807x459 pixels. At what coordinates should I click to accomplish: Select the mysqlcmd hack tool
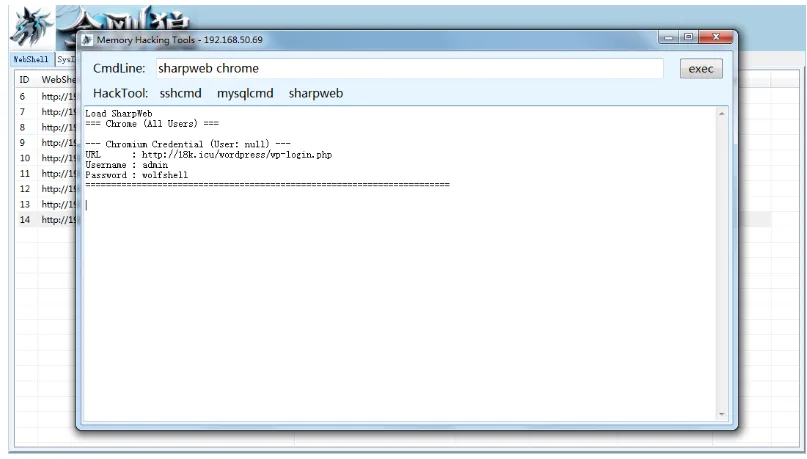[x=245, y=93]
